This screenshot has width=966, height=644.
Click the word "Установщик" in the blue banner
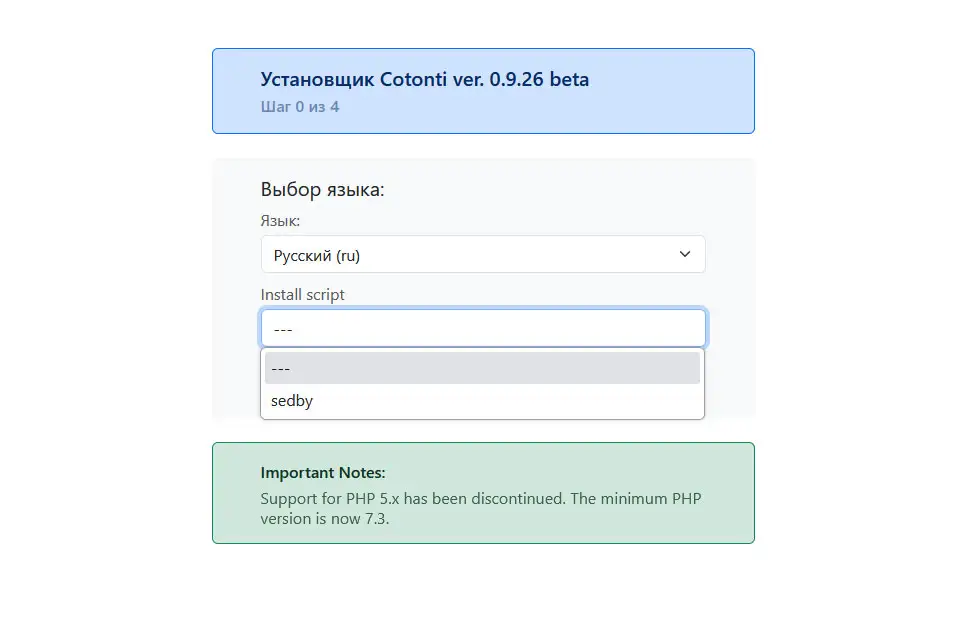click(317, 79)
